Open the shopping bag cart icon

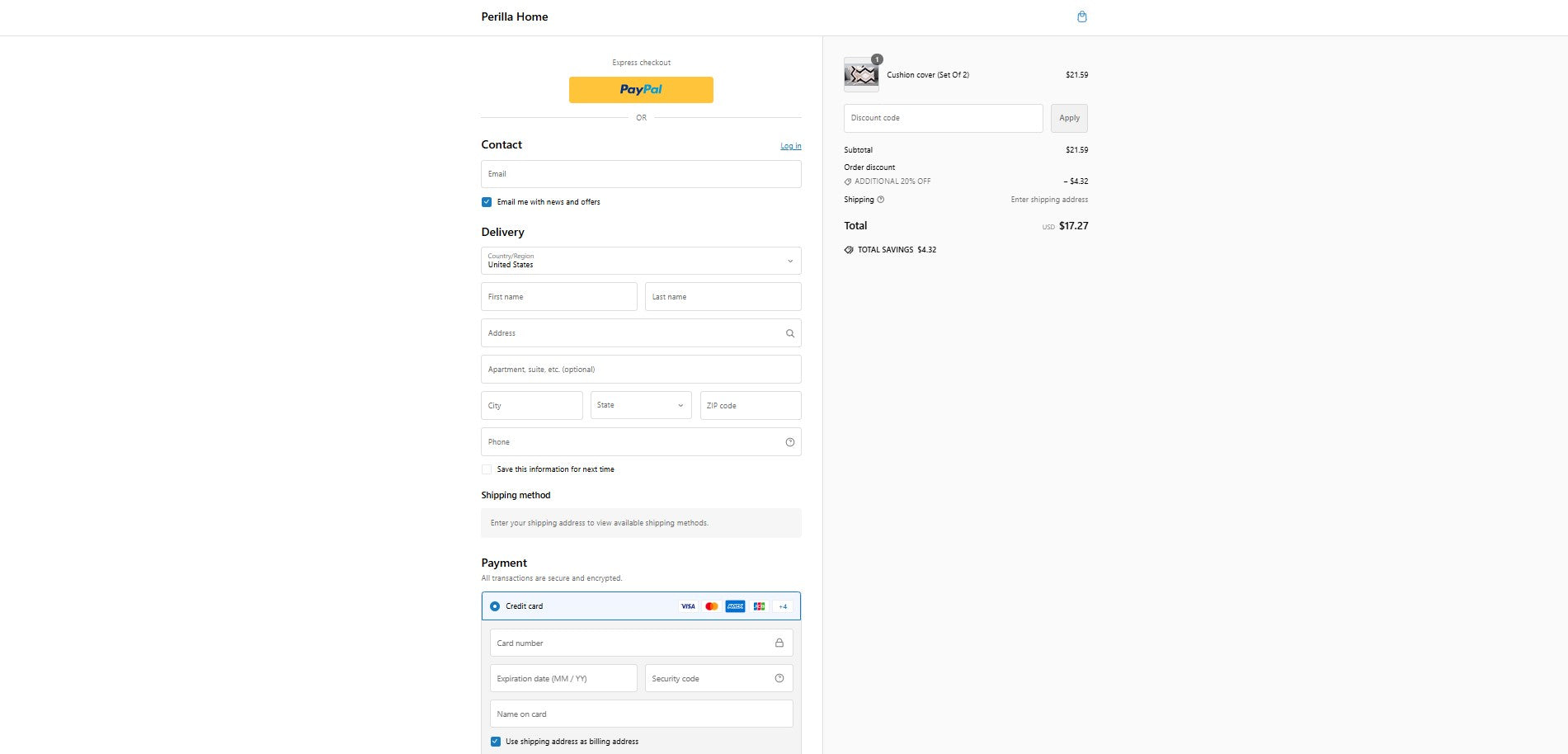pyautogui.click(x=1081, y=16)
